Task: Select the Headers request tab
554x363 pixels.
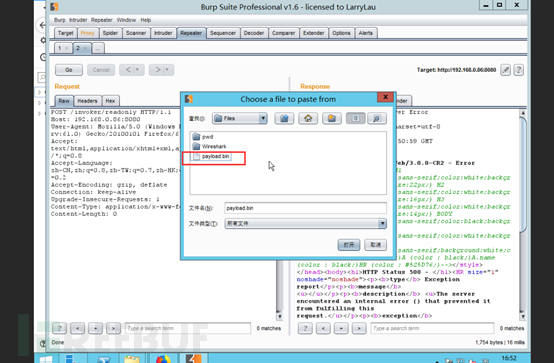Action: 87,101
